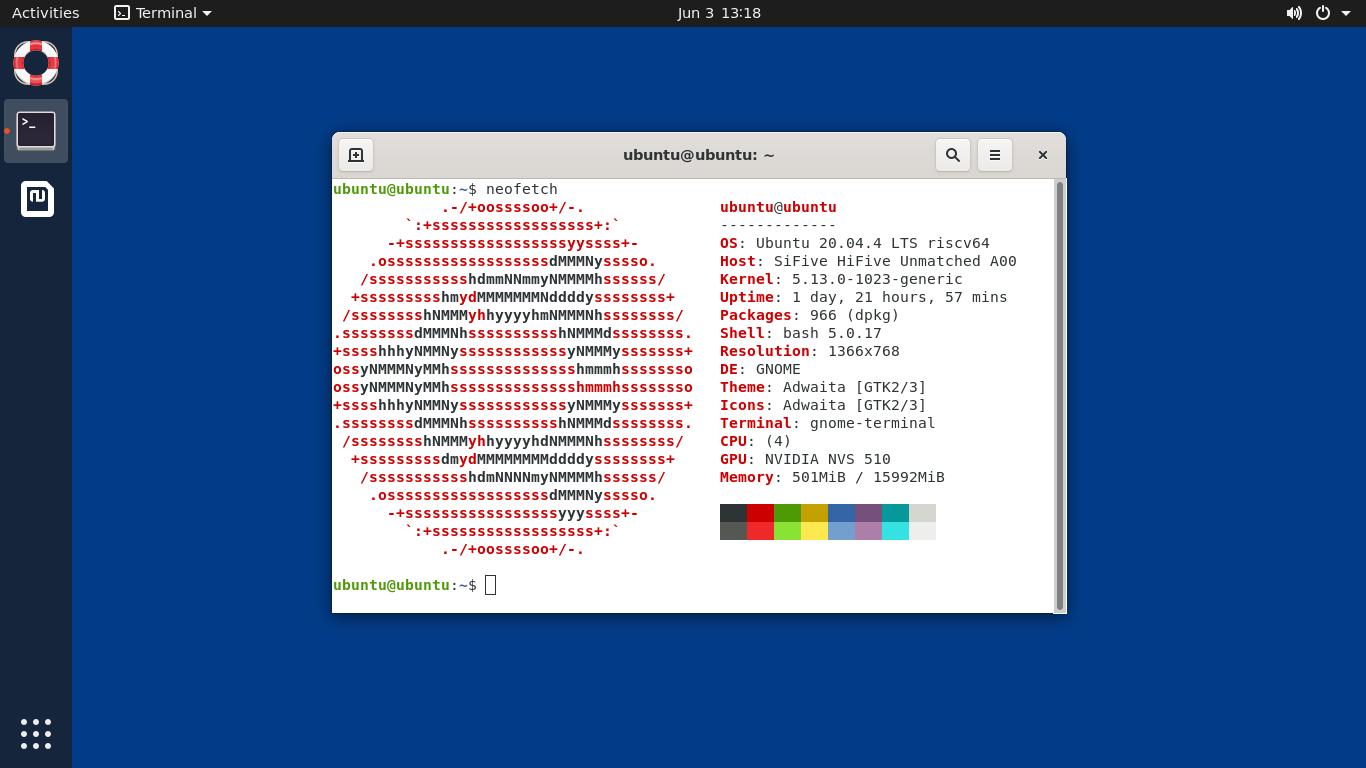
Task: Open the terminal hamburger menu
Action: [x=995, y=155]
